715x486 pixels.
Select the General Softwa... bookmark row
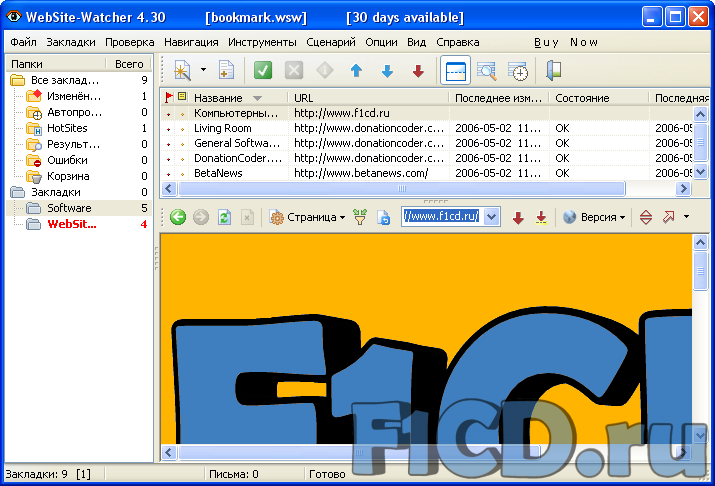pos(426,143)
